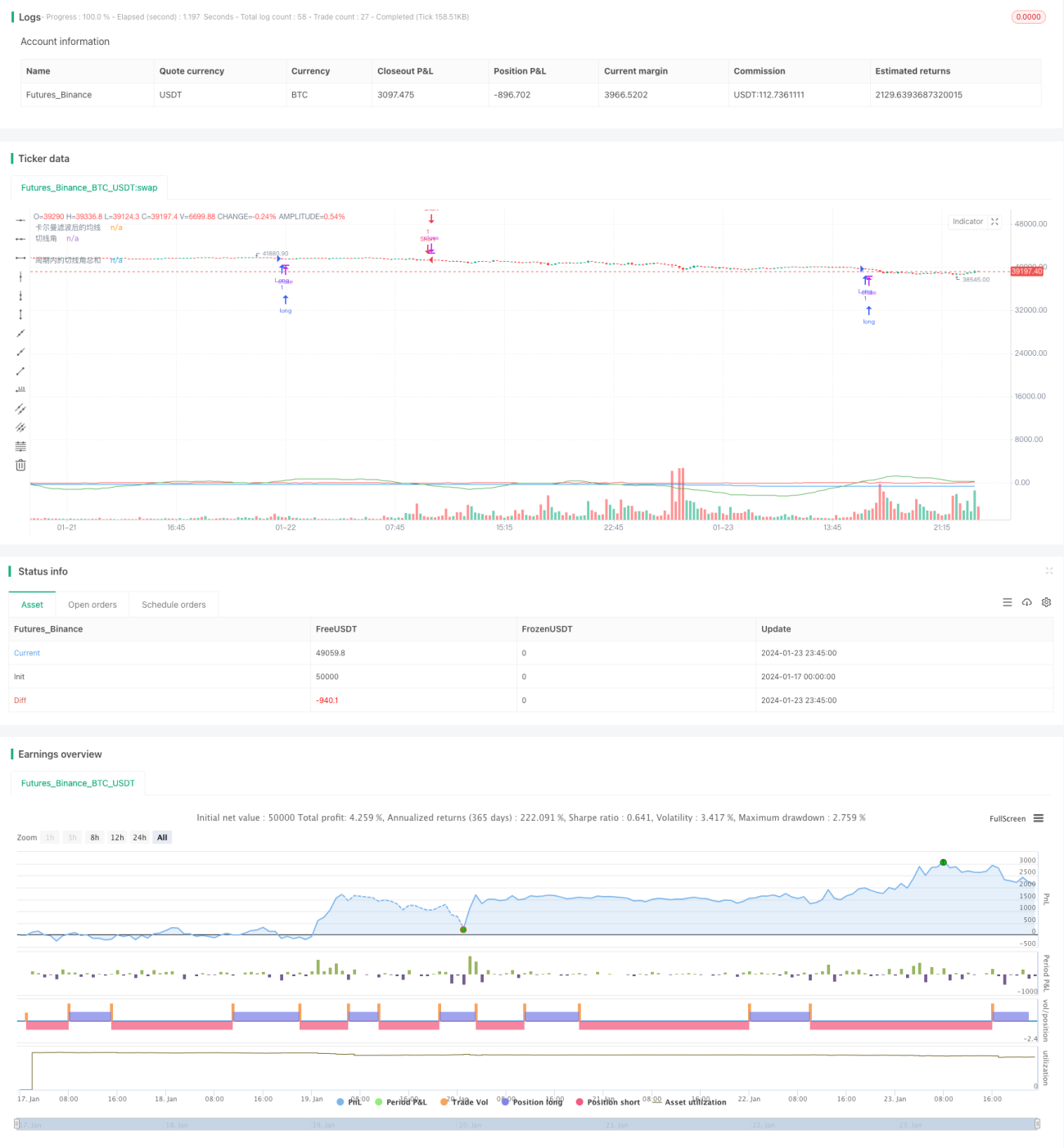
Task: Select the parallel channel lines tool
Action: [20, 408]
